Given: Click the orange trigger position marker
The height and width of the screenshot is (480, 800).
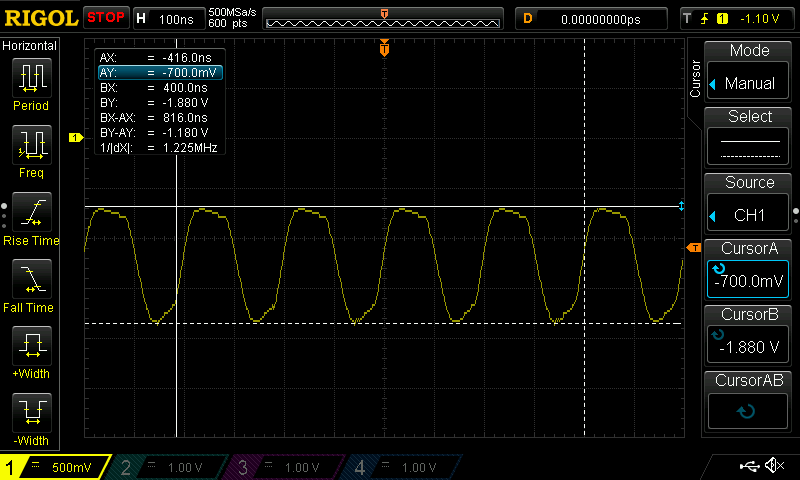Looking at the screenshot, I should (384, 48).
